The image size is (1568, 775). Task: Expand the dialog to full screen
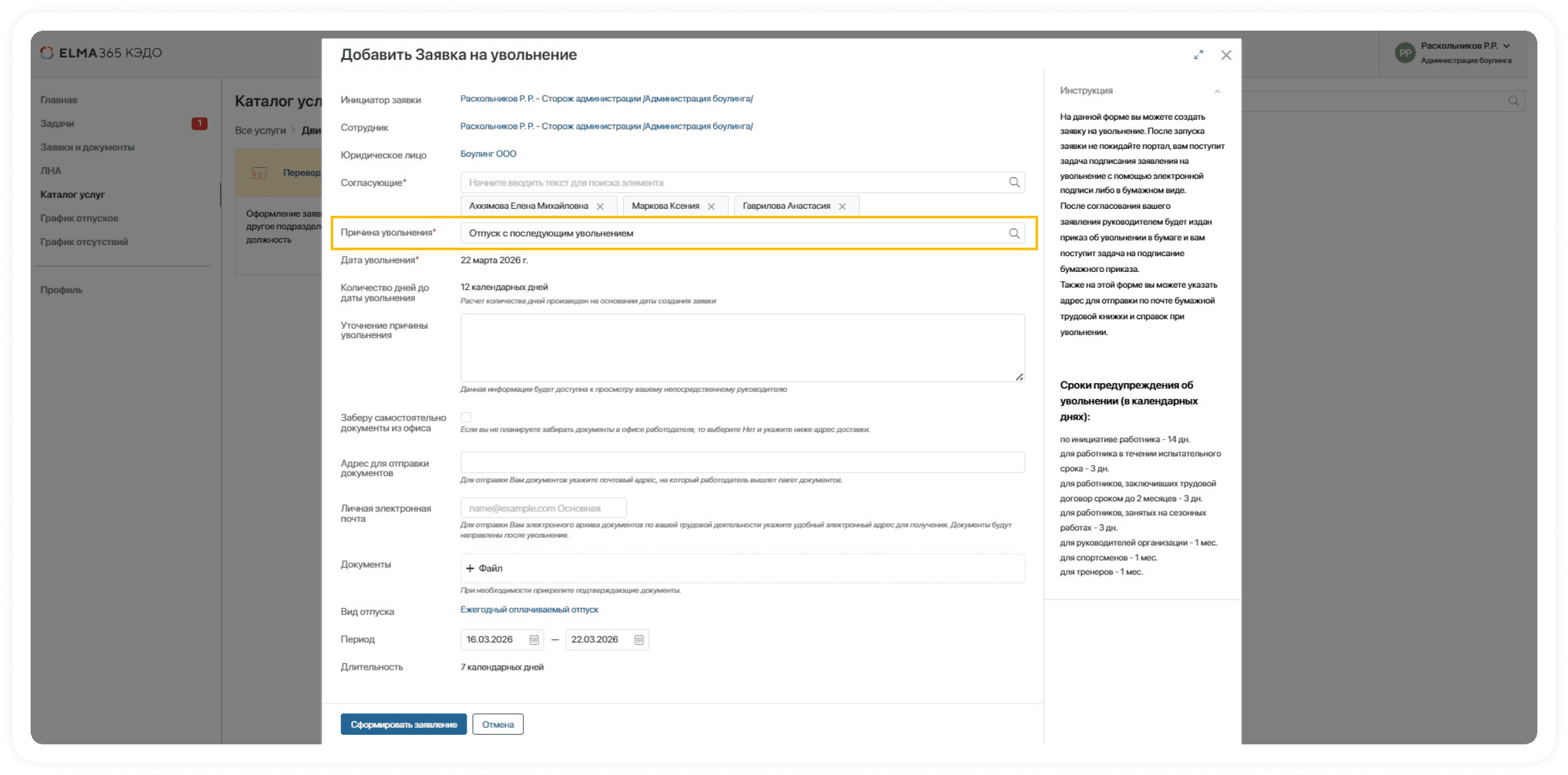pos(1198,55)
